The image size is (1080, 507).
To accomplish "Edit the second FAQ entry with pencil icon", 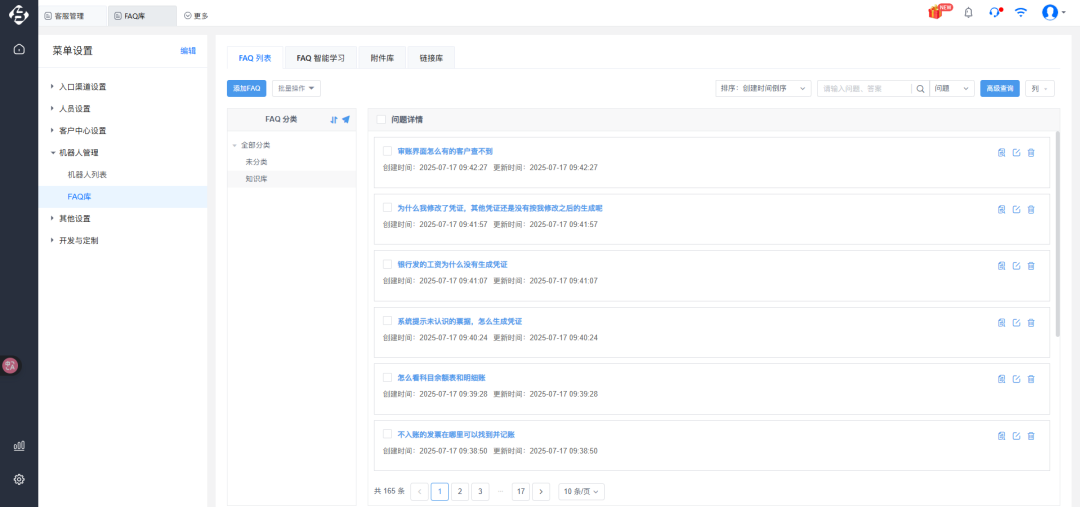I will click(x=1016, y=209).
